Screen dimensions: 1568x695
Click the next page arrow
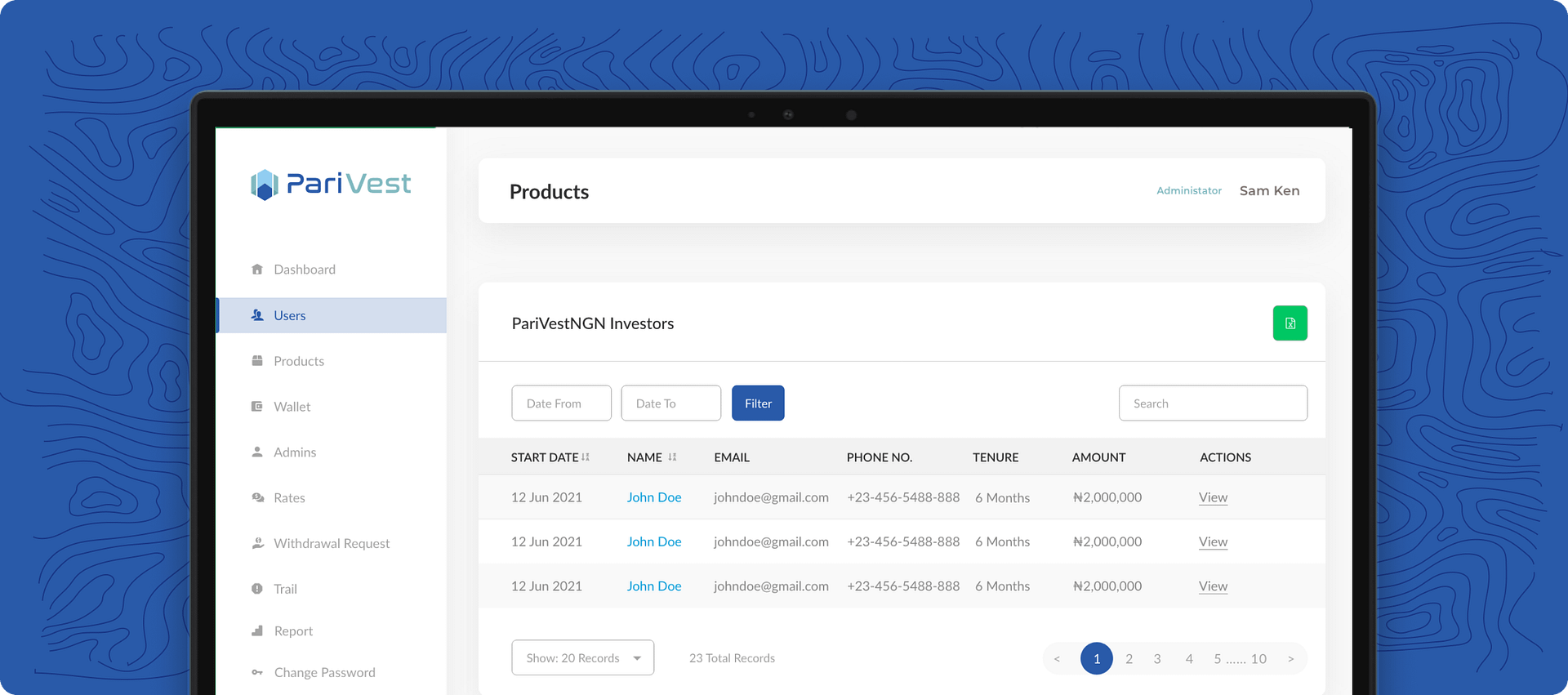(1290, 659)
